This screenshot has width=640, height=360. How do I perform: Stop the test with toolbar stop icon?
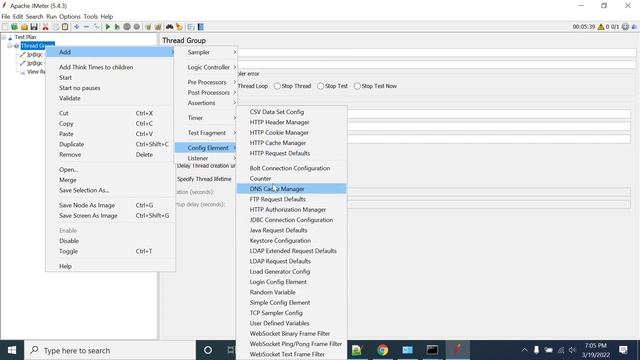click(x=127, y=27)
